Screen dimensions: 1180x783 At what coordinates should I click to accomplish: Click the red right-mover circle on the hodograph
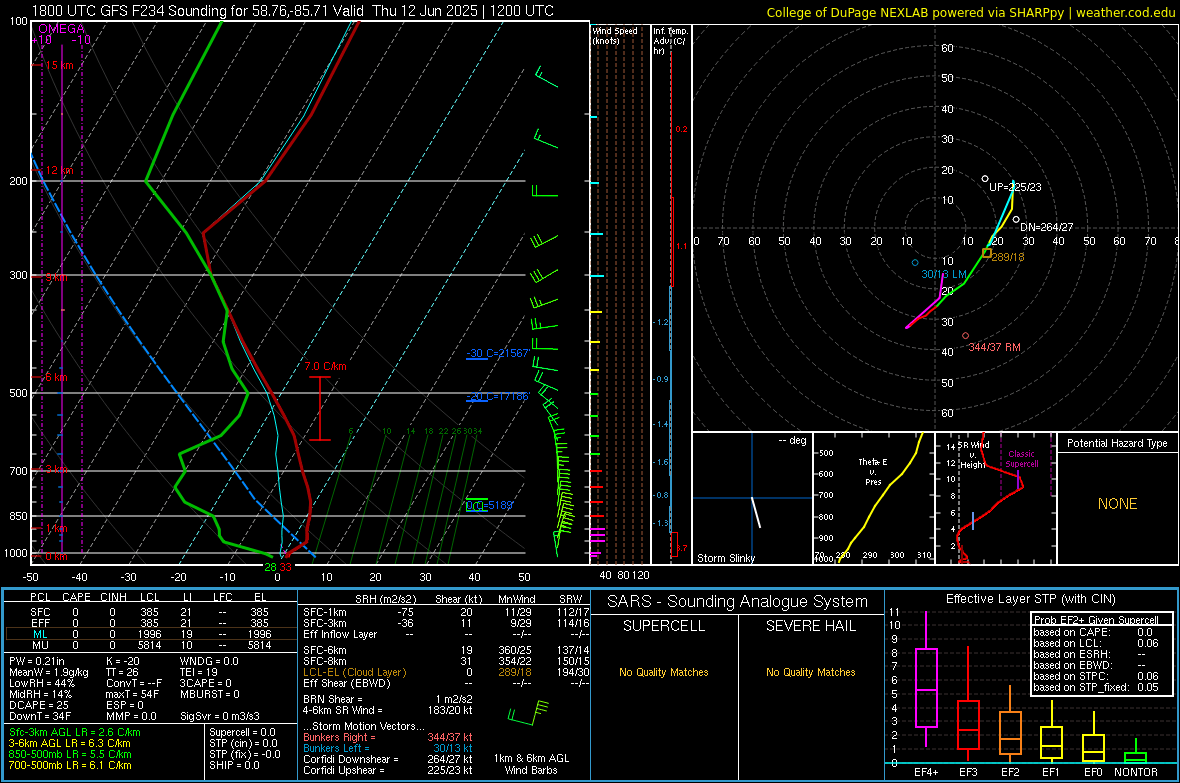click(966, 336)
